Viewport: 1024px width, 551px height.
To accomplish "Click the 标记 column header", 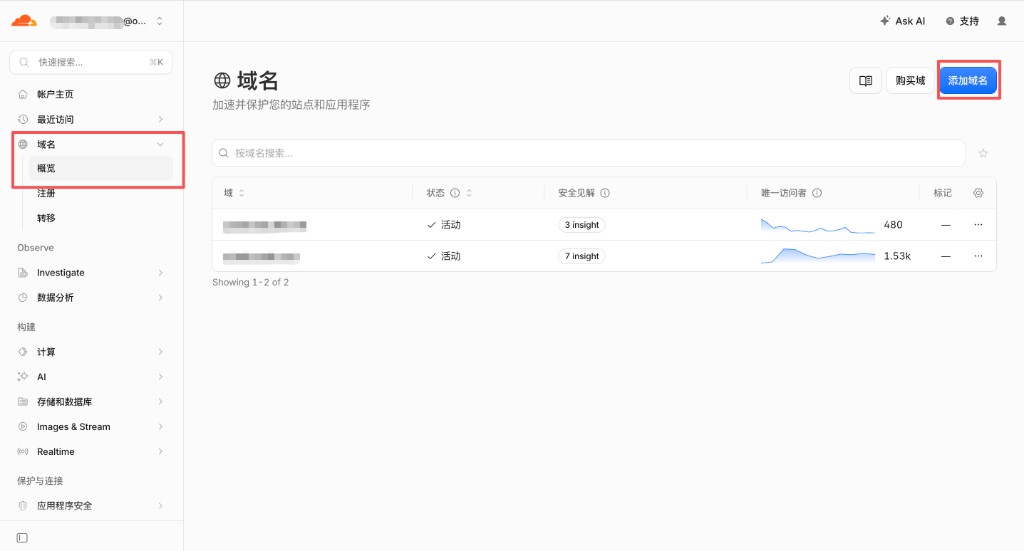I will tap(942, 193).
